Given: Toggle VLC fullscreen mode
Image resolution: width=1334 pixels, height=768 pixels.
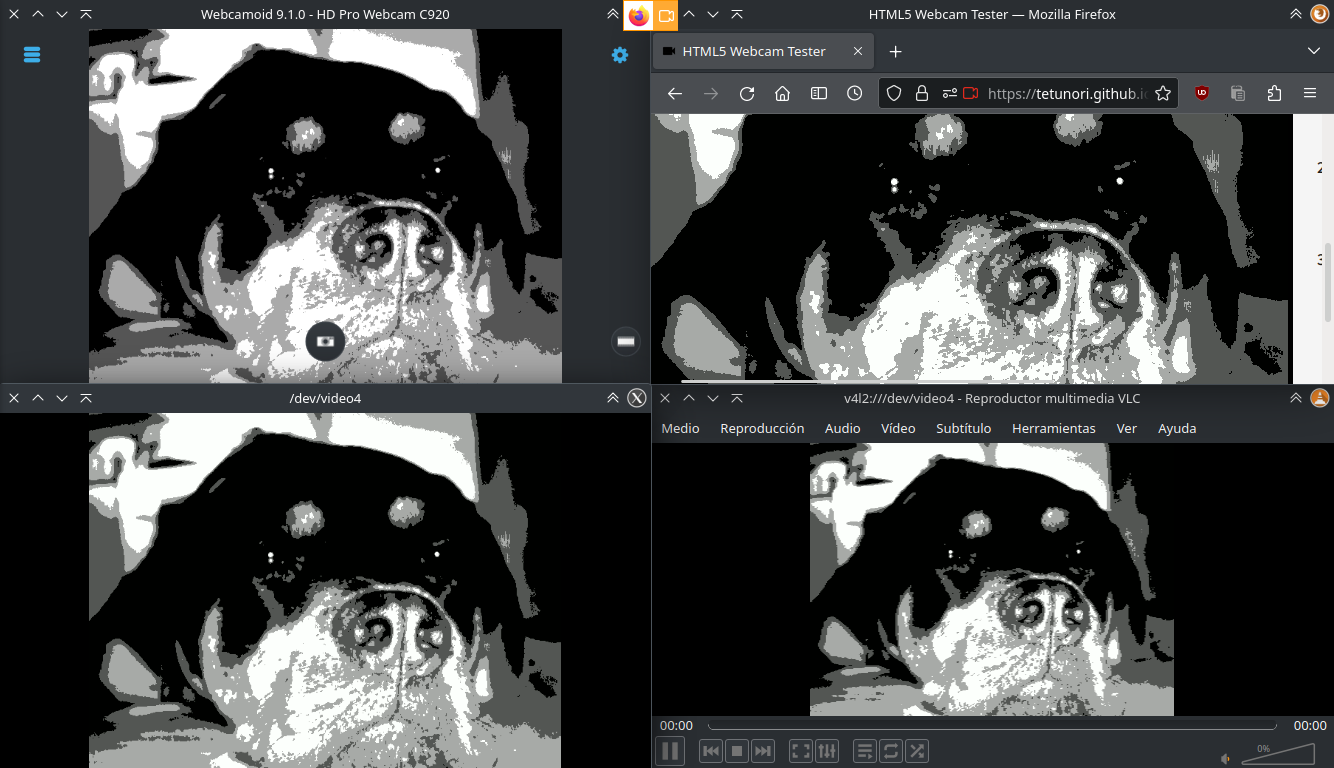Looking at the screenshot, I should coord(801,750).
